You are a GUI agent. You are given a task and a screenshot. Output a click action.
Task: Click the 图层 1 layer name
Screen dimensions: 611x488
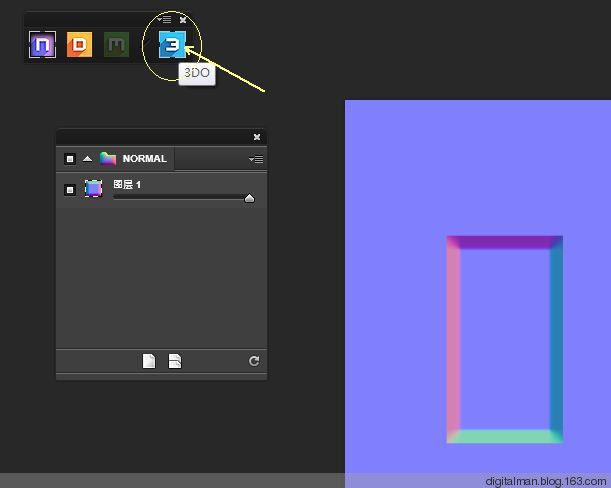127,184
